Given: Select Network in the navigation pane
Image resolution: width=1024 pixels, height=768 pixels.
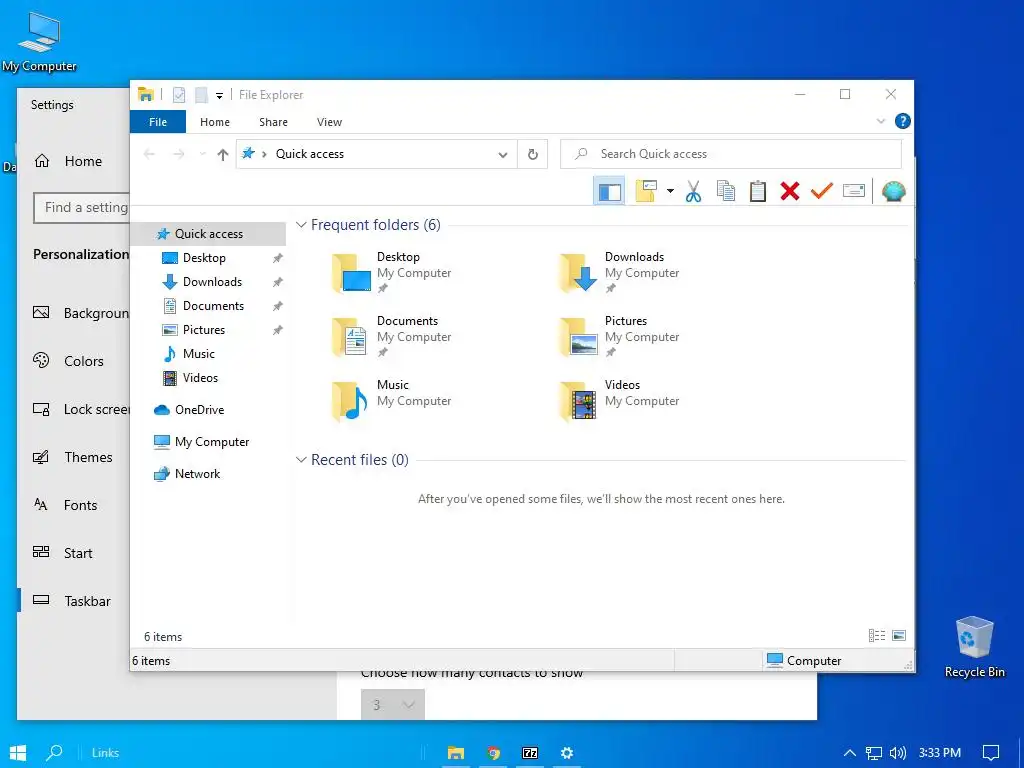Looking at the screenshot, I should tap(197, 474).
